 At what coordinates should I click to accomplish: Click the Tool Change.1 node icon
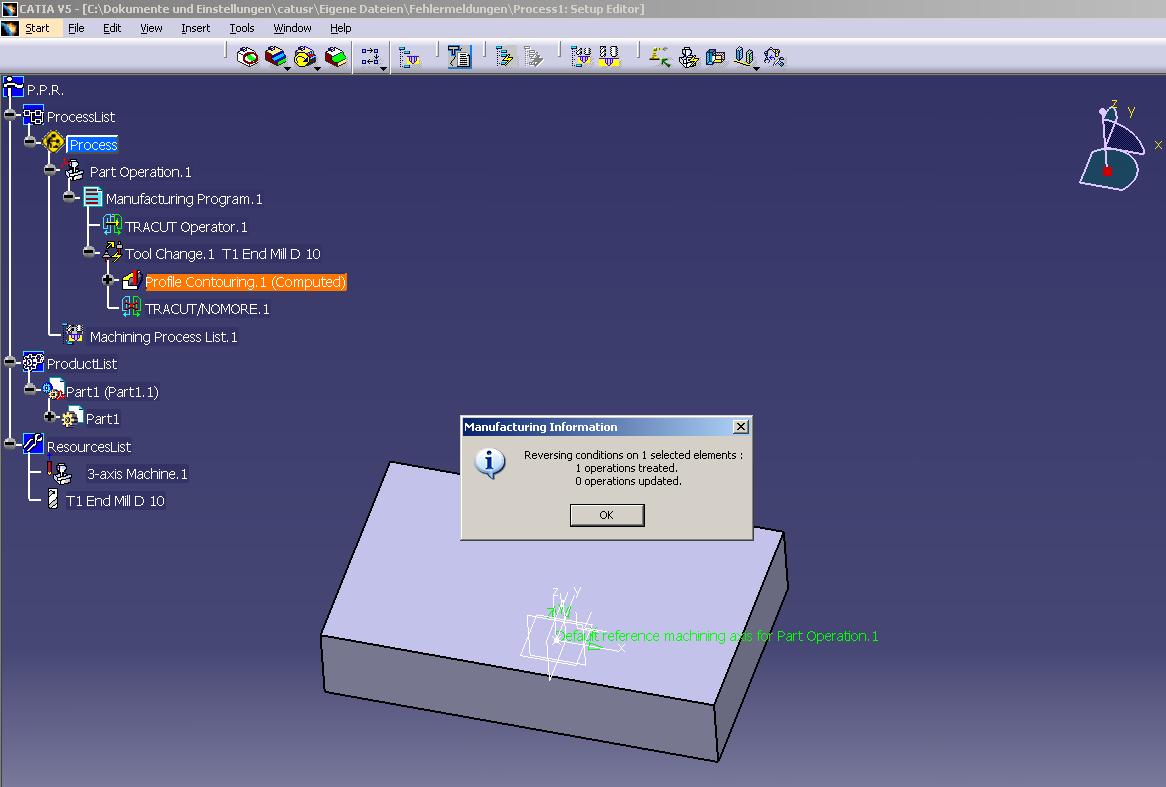click(112, 252)
